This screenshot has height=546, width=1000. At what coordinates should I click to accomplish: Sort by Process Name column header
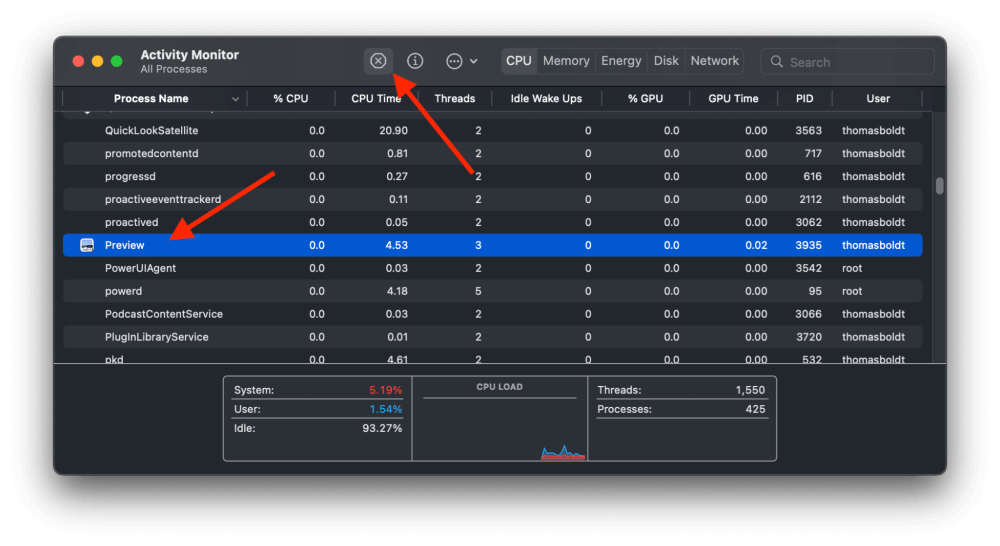click(151, 99)
